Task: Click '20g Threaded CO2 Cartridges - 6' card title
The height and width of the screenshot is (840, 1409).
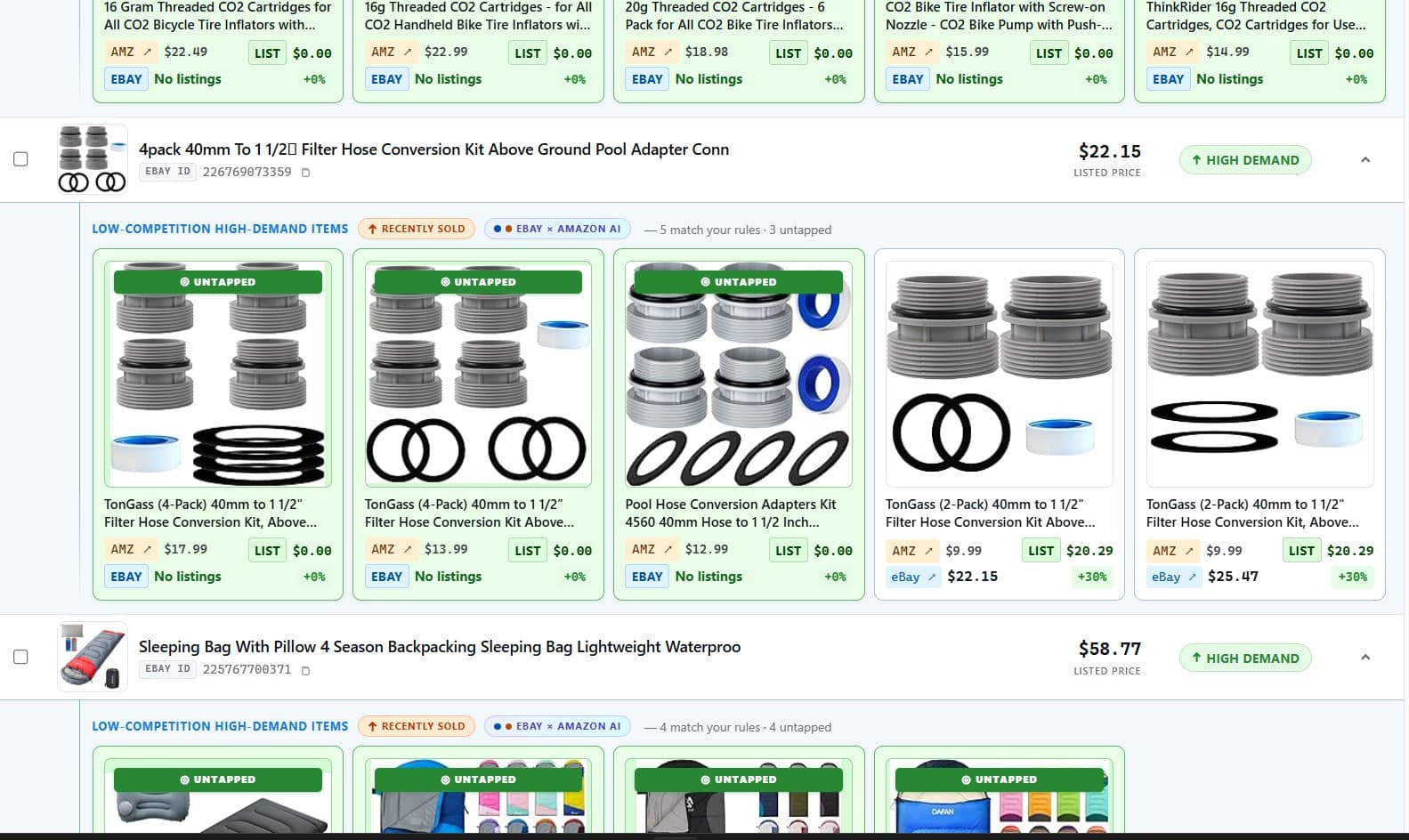Action: coord(734,16)
